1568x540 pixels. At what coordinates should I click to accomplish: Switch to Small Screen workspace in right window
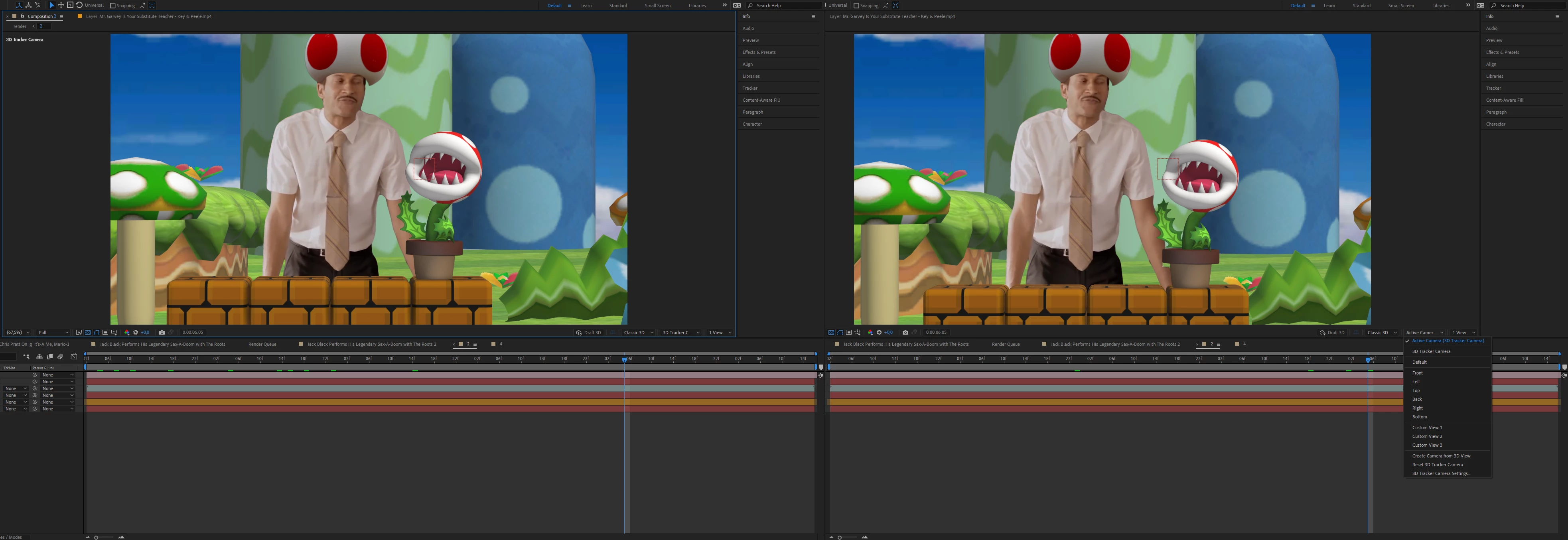click(1401, 6)
